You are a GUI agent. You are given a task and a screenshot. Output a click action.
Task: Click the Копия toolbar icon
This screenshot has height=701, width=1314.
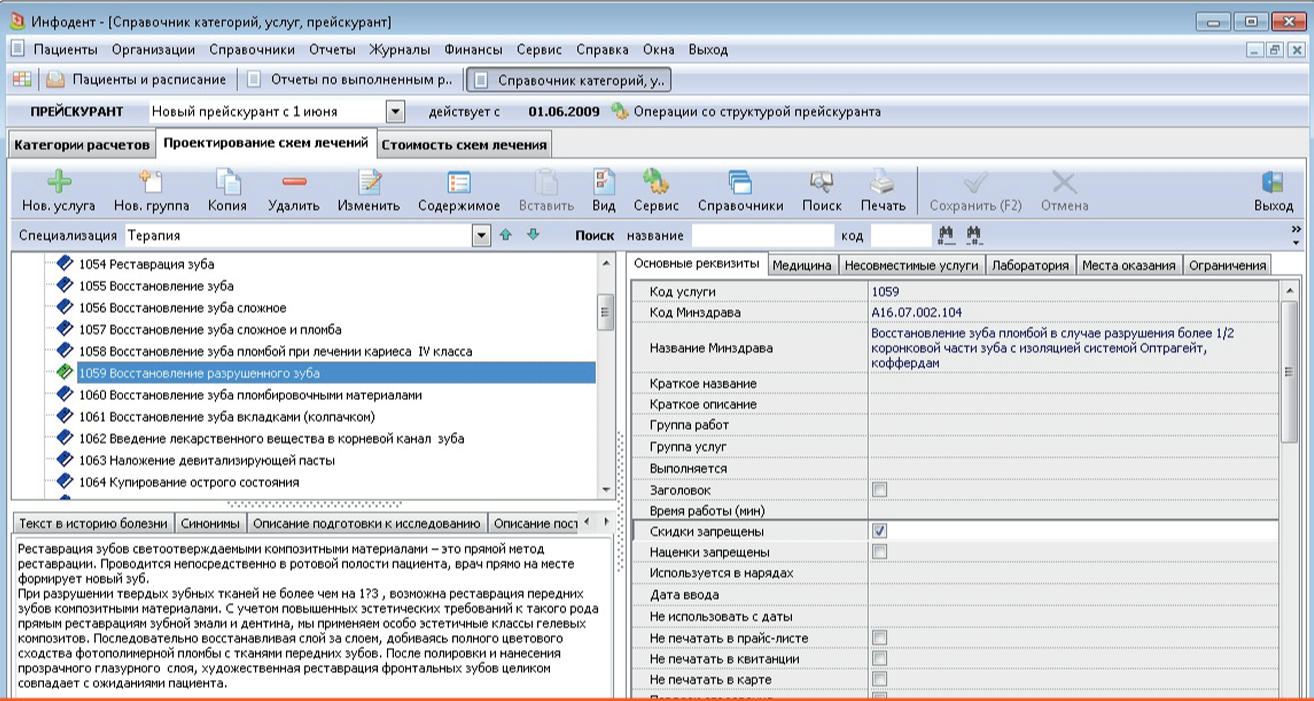(x=228, y=182)
